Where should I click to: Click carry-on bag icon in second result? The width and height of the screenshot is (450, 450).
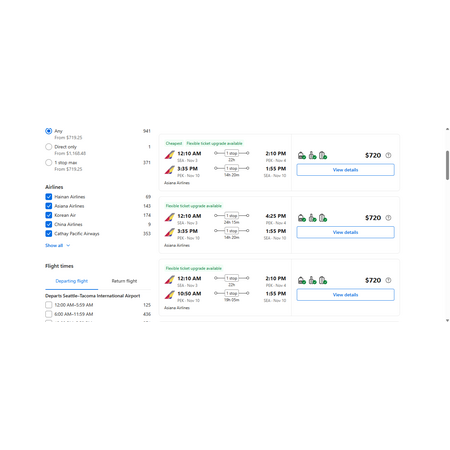click(x=312, y=218)
